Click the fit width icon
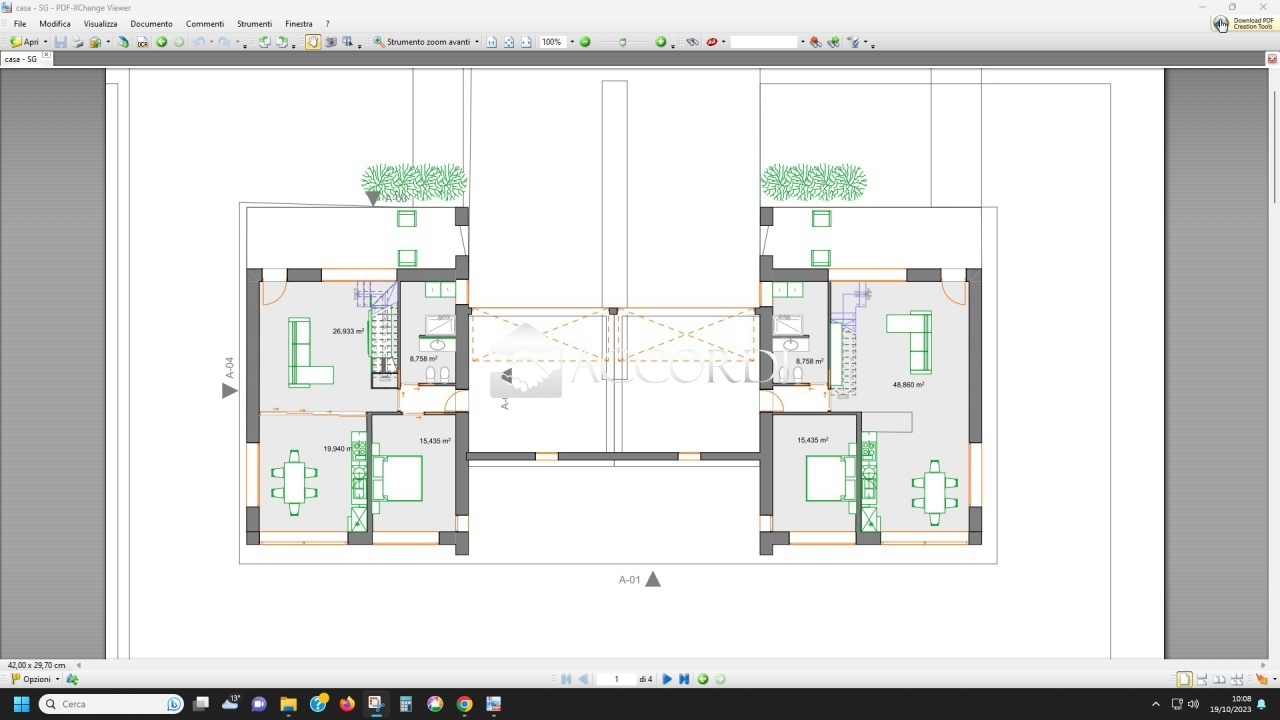Viewport: 1280px width, 720px height. [526, 42]
